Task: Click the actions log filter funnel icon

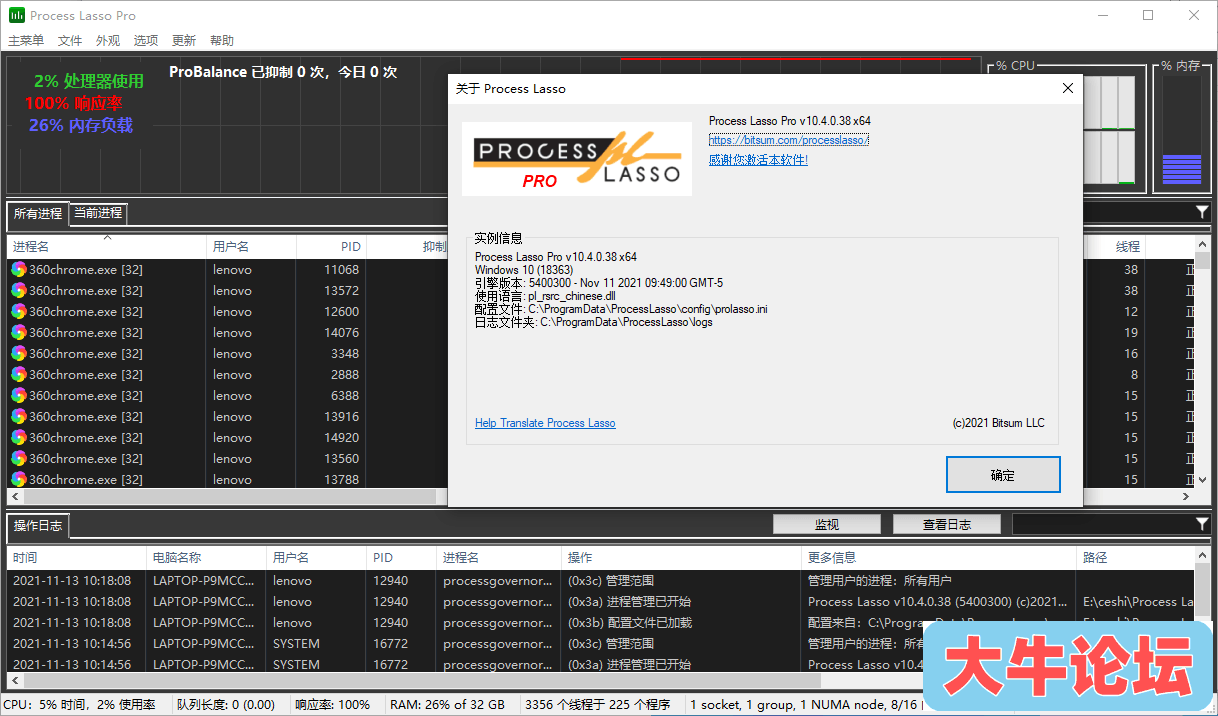Action: click(x=1201, y=524)
